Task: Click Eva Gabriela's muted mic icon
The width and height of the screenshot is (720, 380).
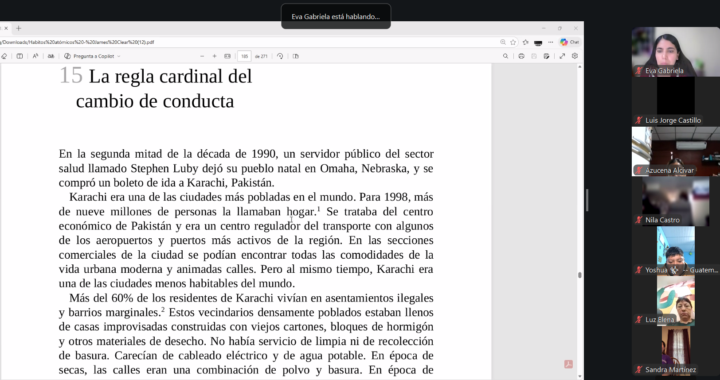Action: [638, 71]
